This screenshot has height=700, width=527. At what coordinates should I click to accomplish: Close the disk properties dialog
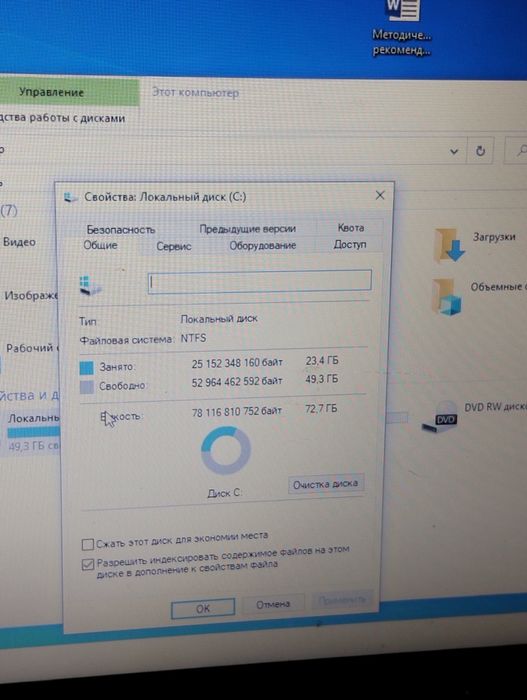pyautogui.click(x=380, y=195)
